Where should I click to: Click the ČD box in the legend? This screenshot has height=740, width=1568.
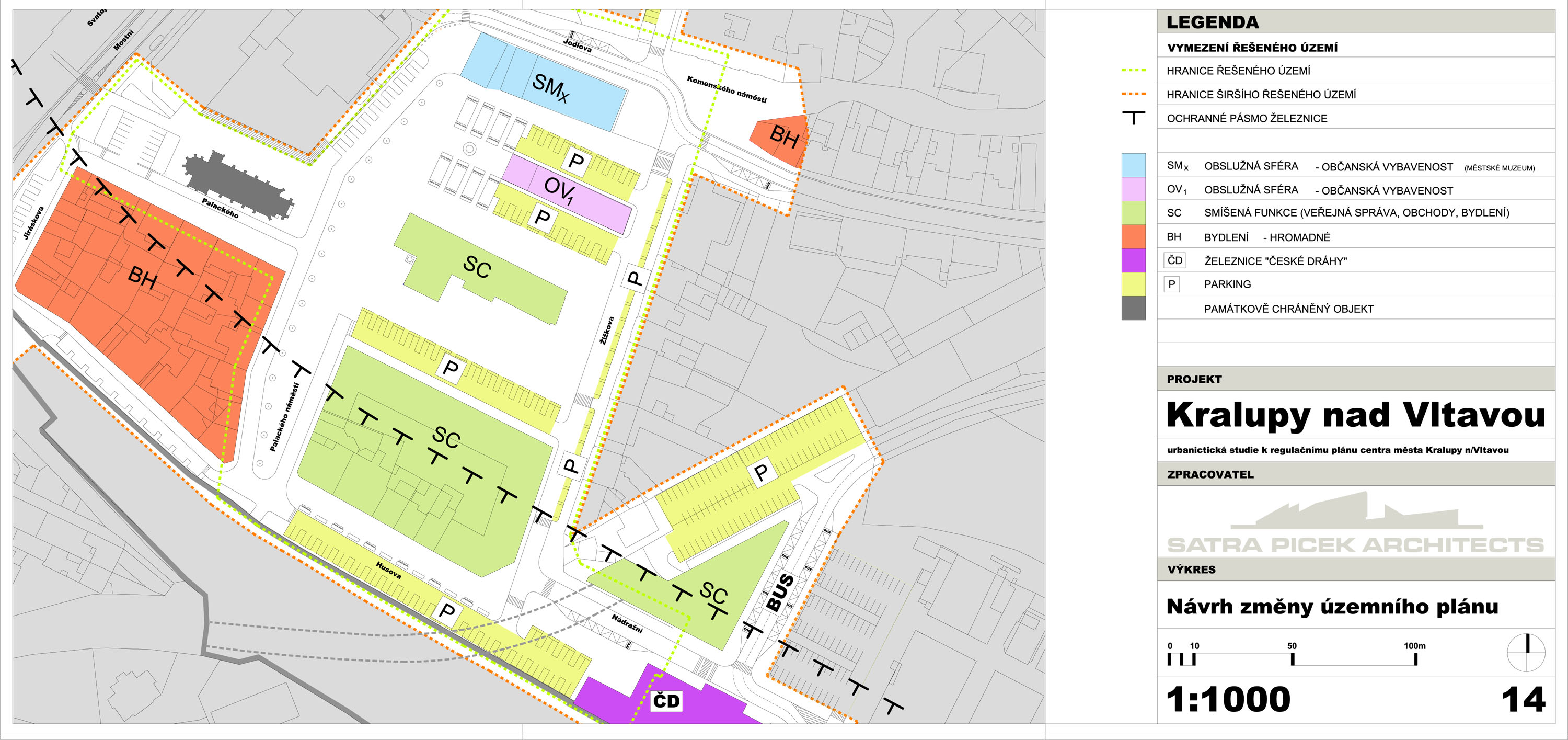coord(1174,260)
